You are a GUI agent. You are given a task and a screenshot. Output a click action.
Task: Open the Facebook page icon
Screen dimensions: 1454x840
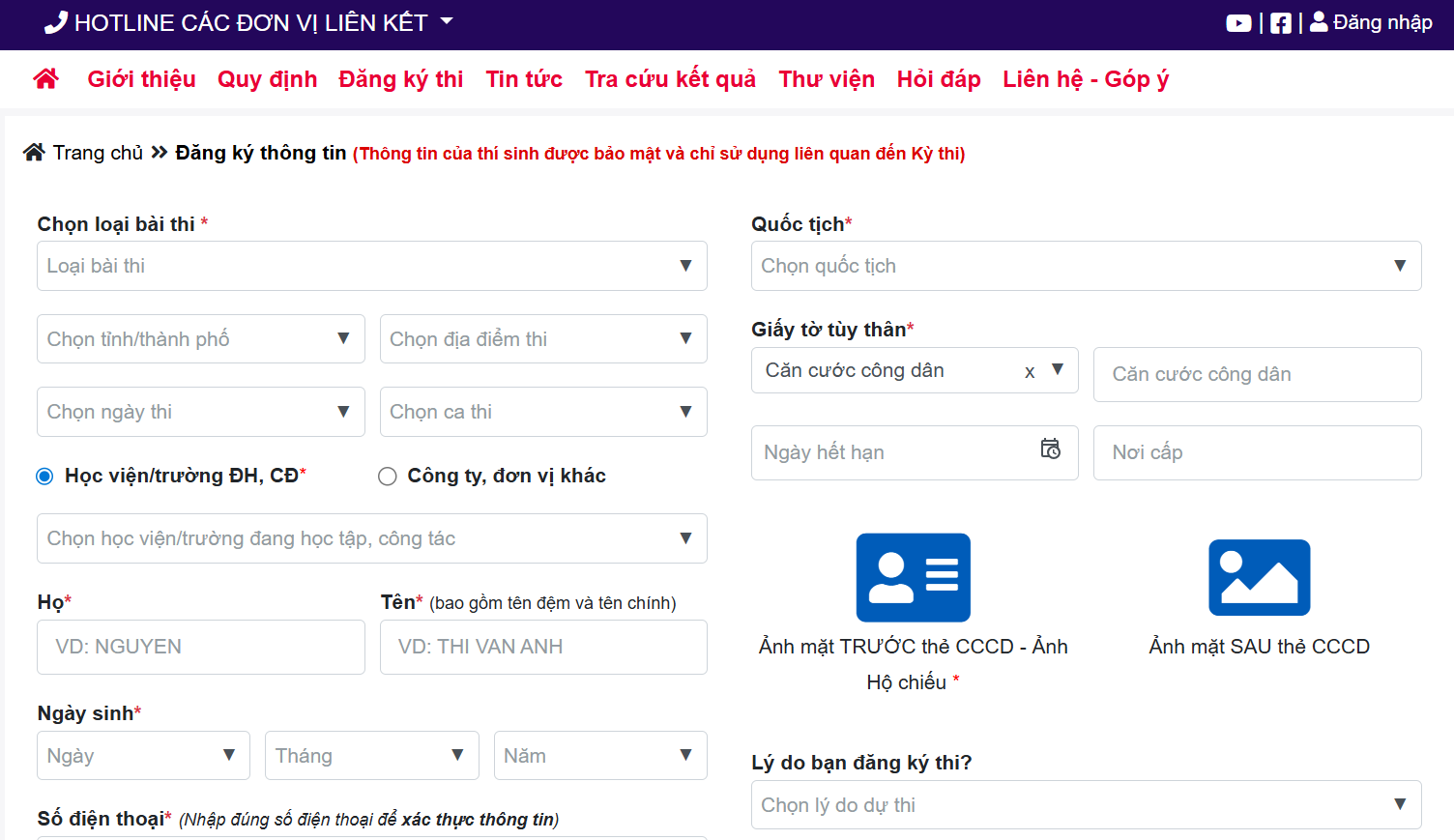1280,23
